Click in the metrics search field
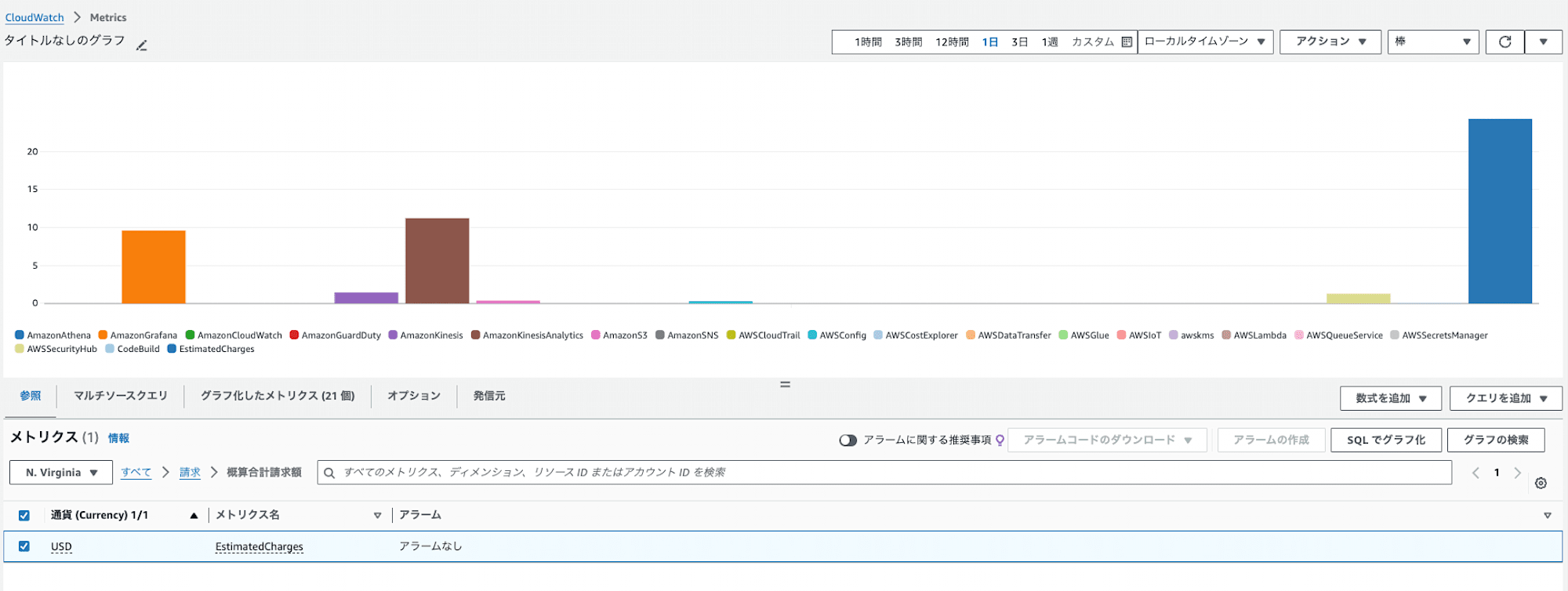 point(884,473)
